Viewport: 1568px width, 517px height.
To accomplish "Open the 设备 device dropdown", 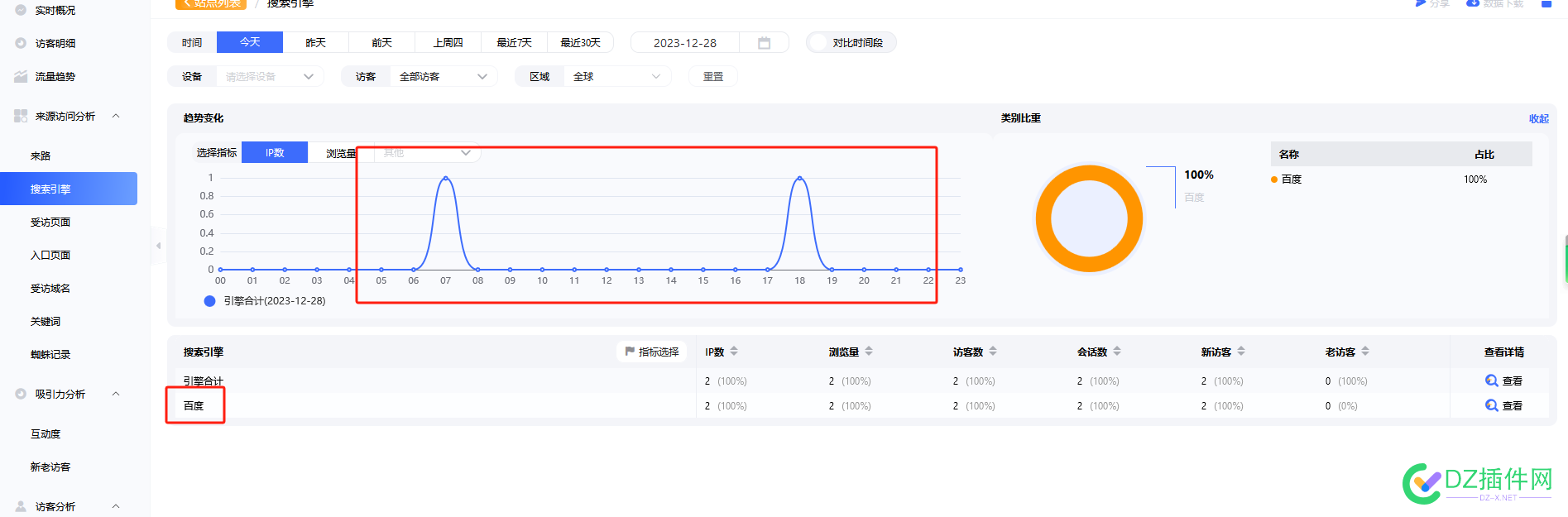I will [x=270, y=77].
